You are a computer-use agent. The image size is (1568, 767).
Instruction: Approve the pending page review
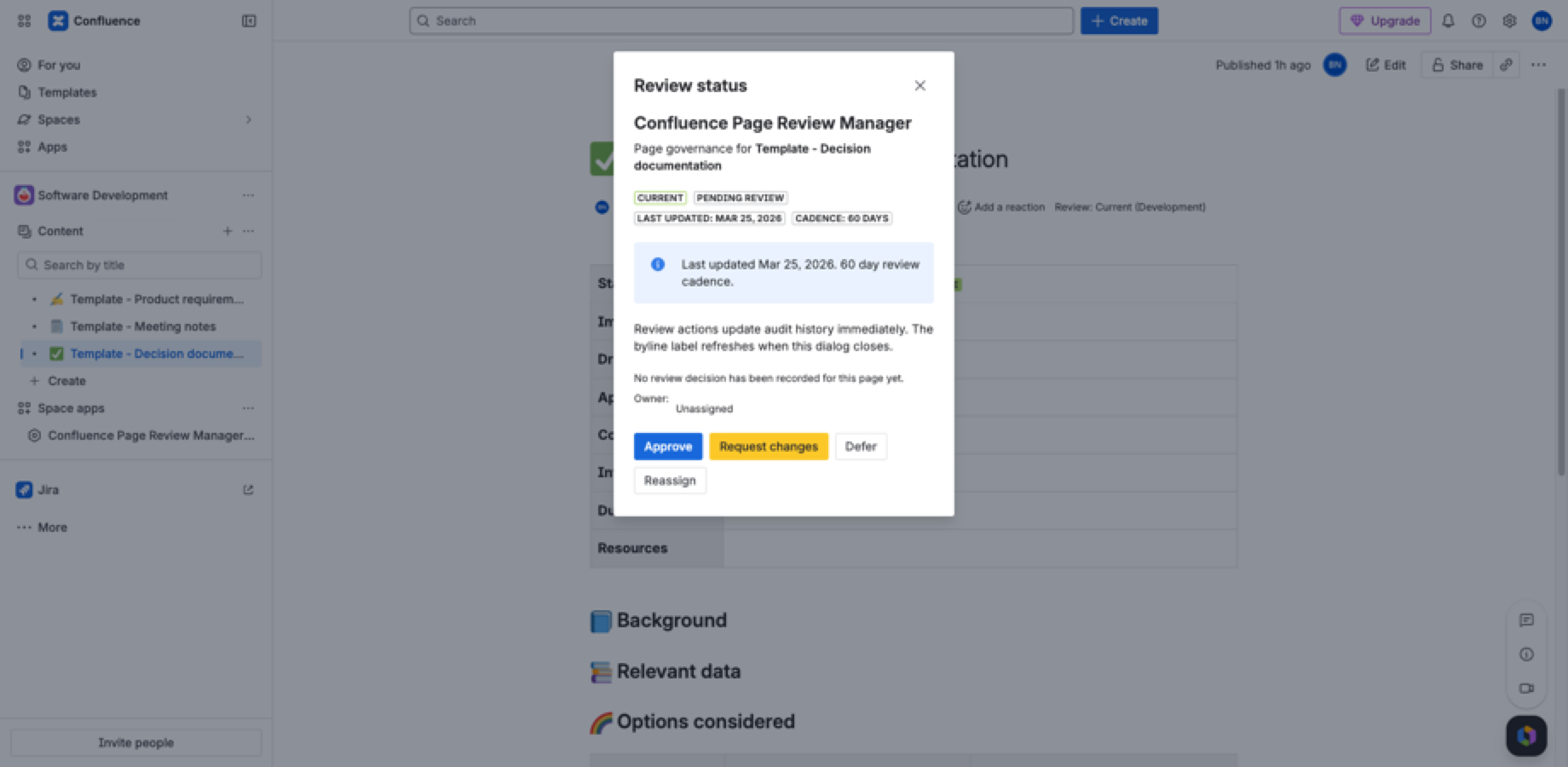[667, 446]
